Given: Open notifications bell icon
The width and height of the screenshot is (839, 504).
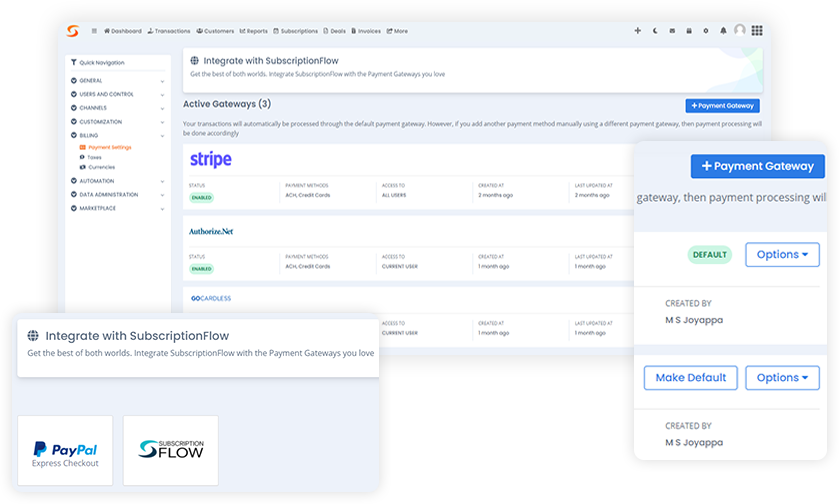Looking at the screenshot, I should point(723,31).
